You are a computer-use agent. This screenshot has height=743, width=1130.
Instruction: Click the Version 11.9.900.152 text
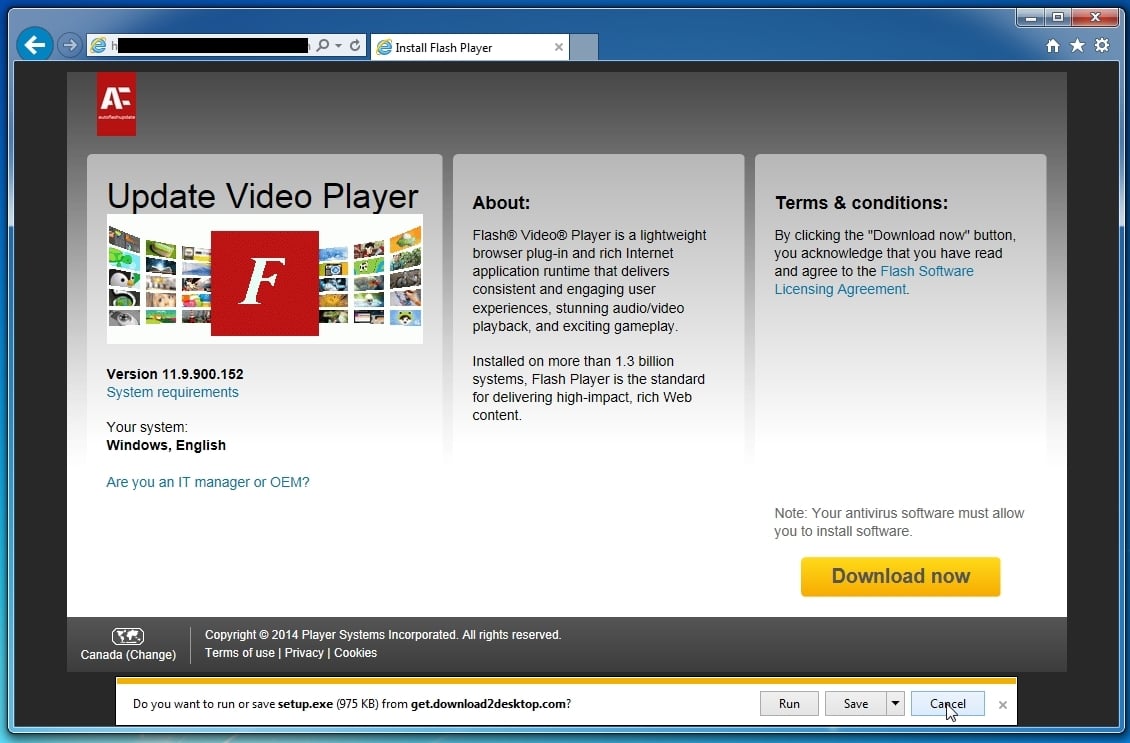174,374
